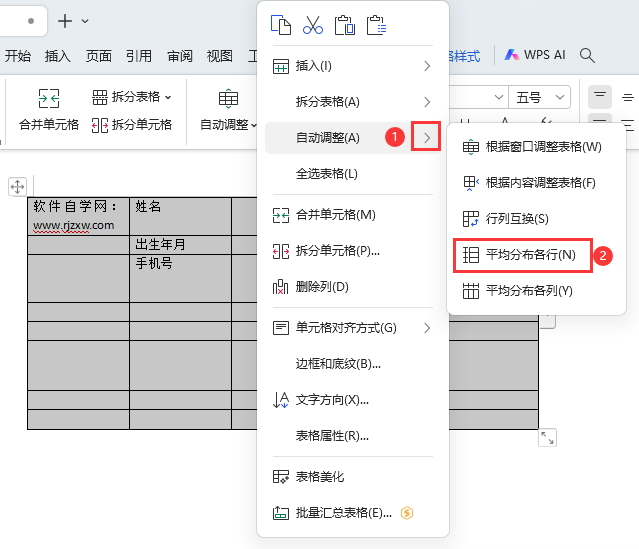The image size is (639, 549).
Task: Click the new tab plus button
Action: coord(65,21)
